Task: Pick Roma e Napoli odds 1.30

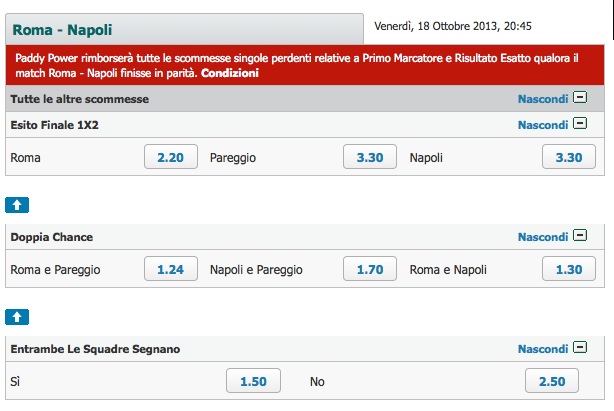Action: [569, 269]
